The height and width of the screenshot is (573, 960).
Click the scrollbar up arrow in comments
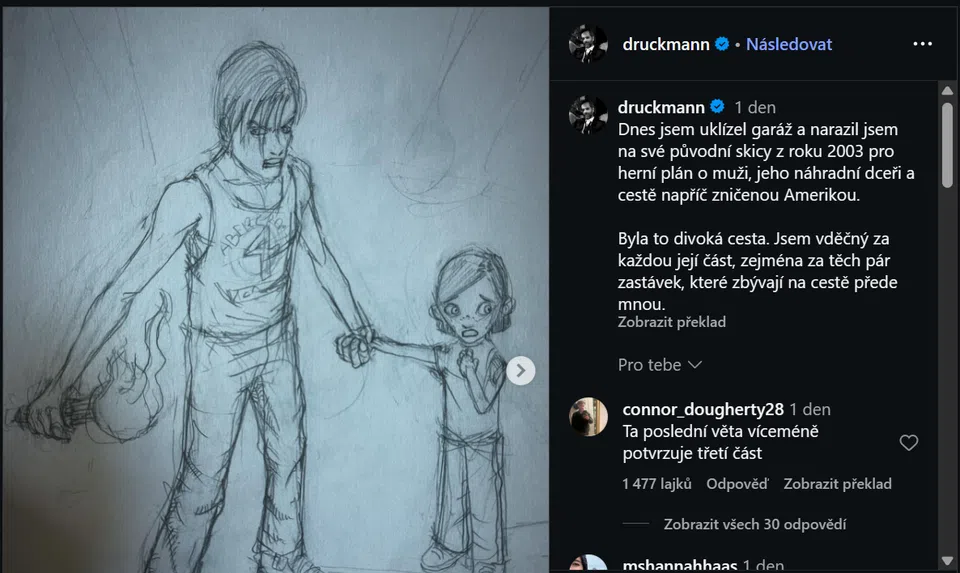(x=947, y=91)
